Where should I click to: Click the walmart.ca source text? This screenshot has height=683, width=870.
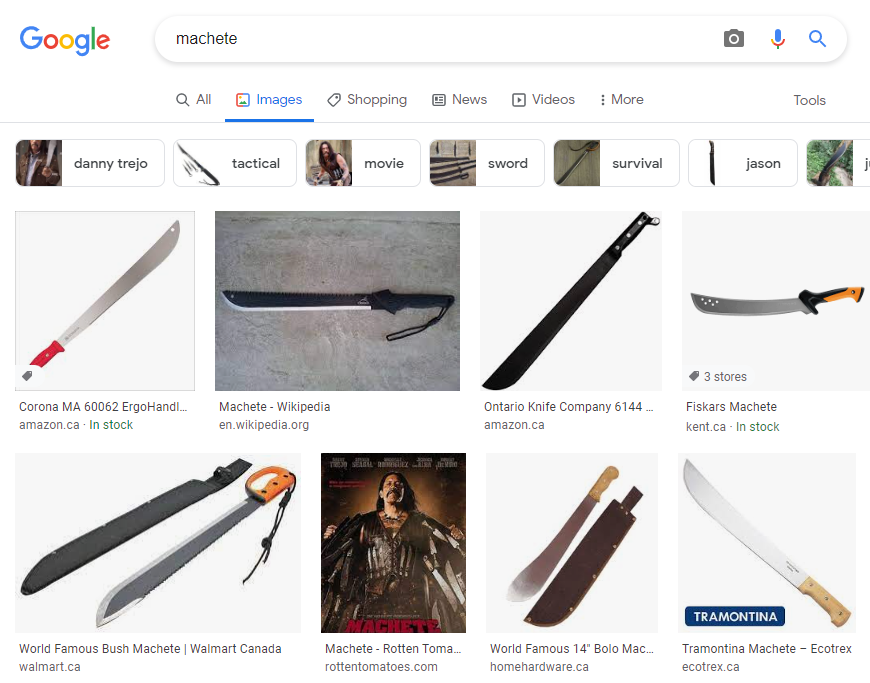tap(50, 667)
